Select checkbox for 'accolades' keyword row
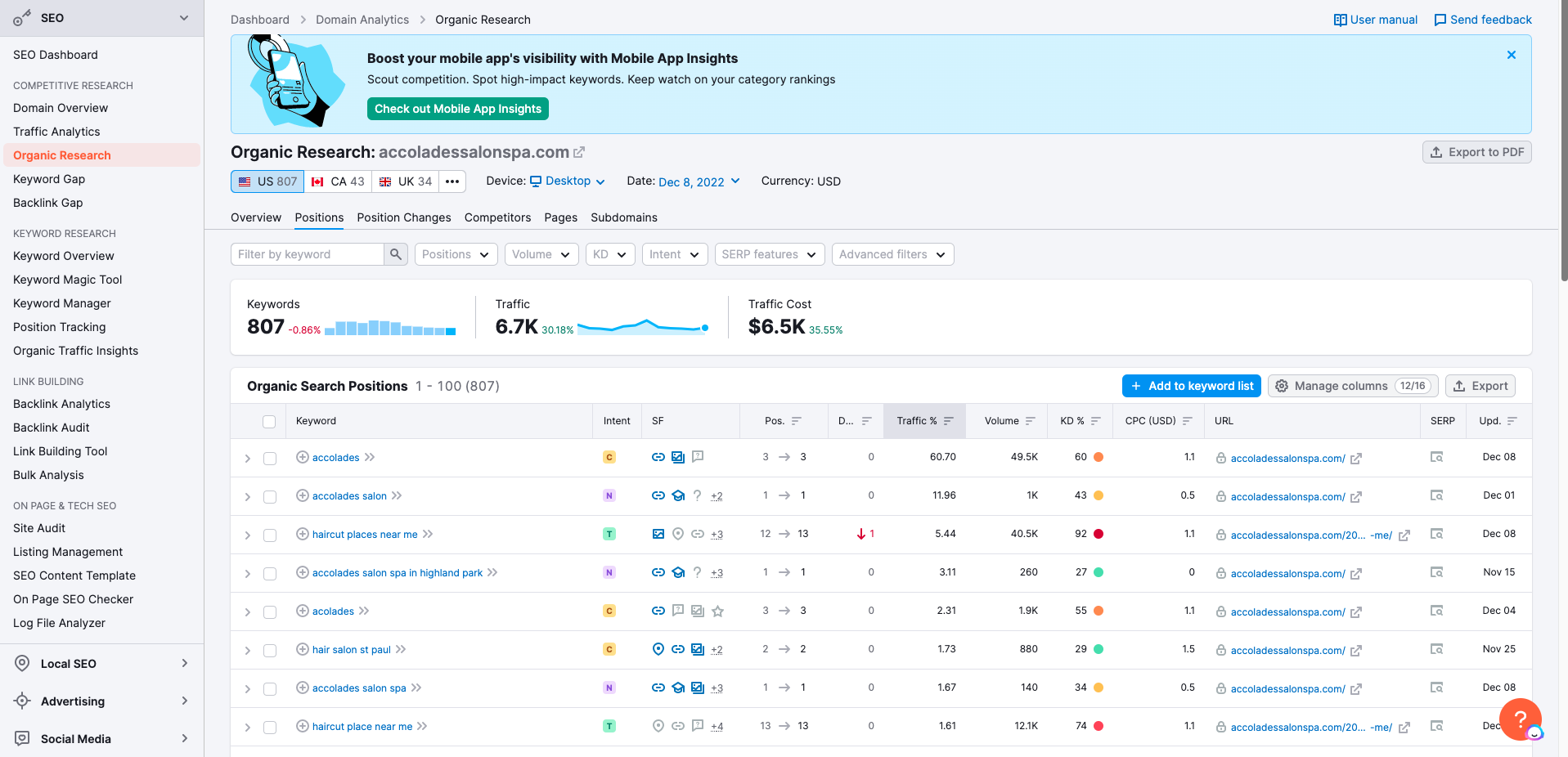 (269, 459)
